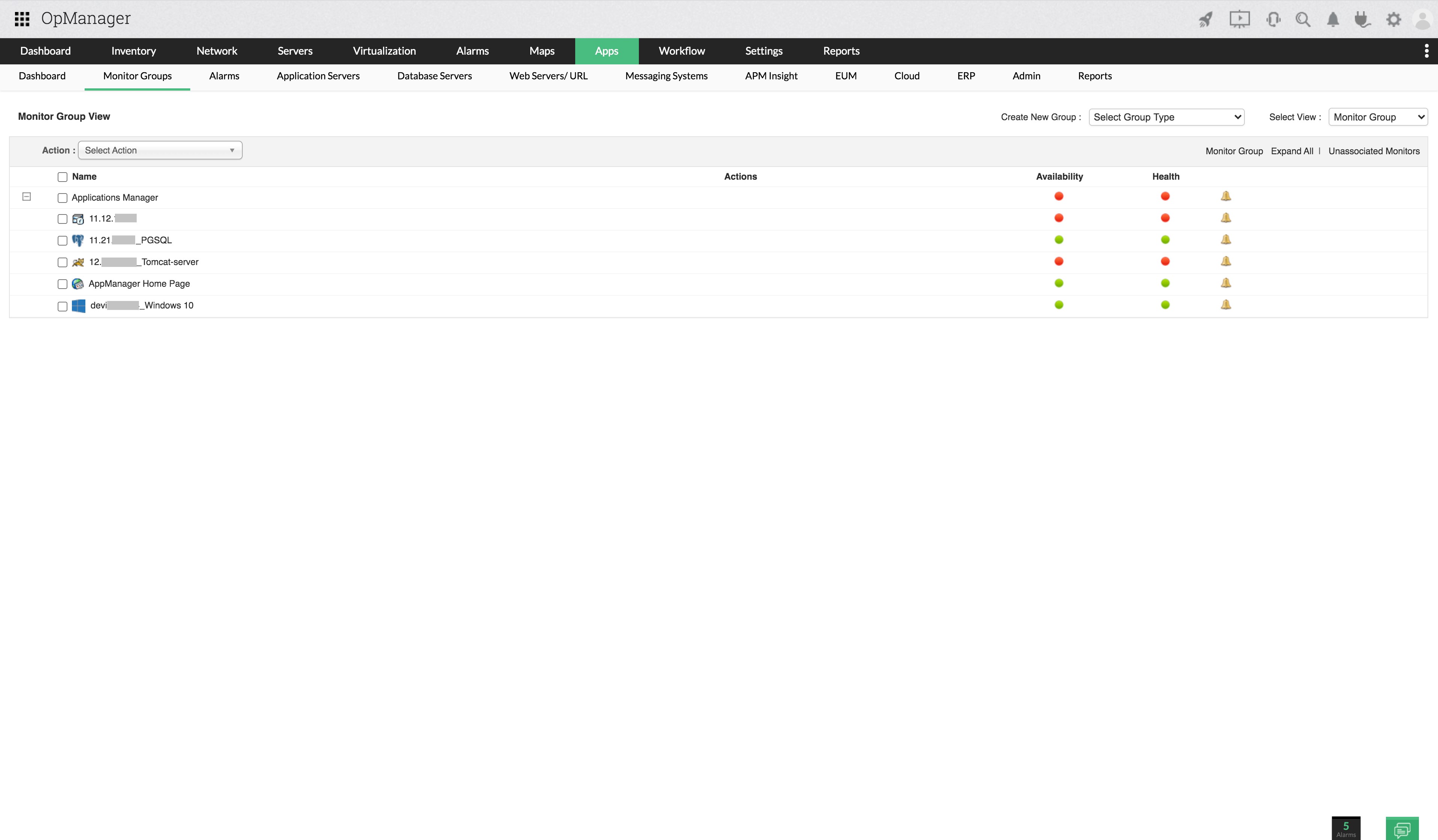
Task: Open the Select Action dropdown
Action: point(160,150)
